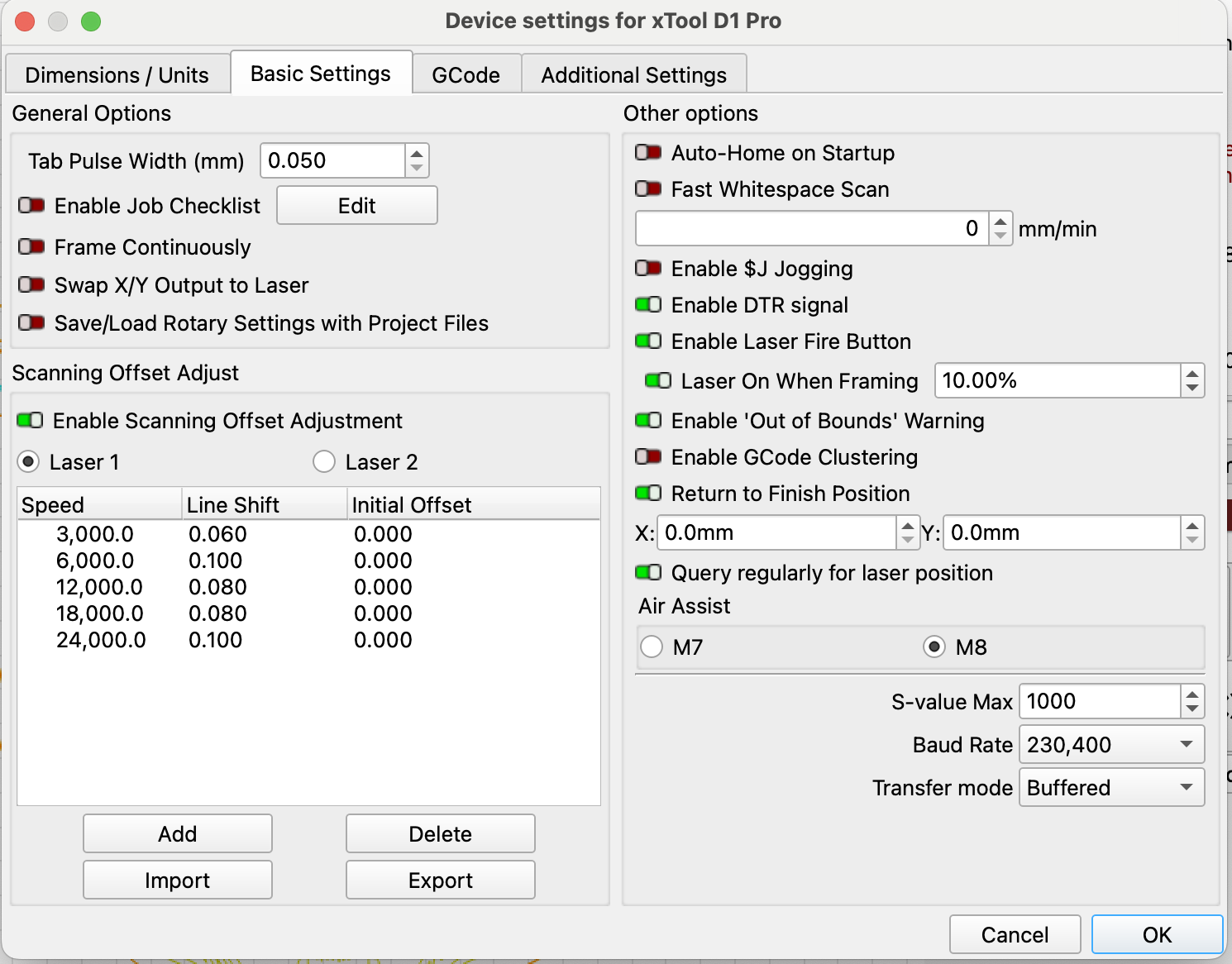Toggle Swap X/Y Output to Laser
This screenshot has width=1232, height=964.
point(31,284)
